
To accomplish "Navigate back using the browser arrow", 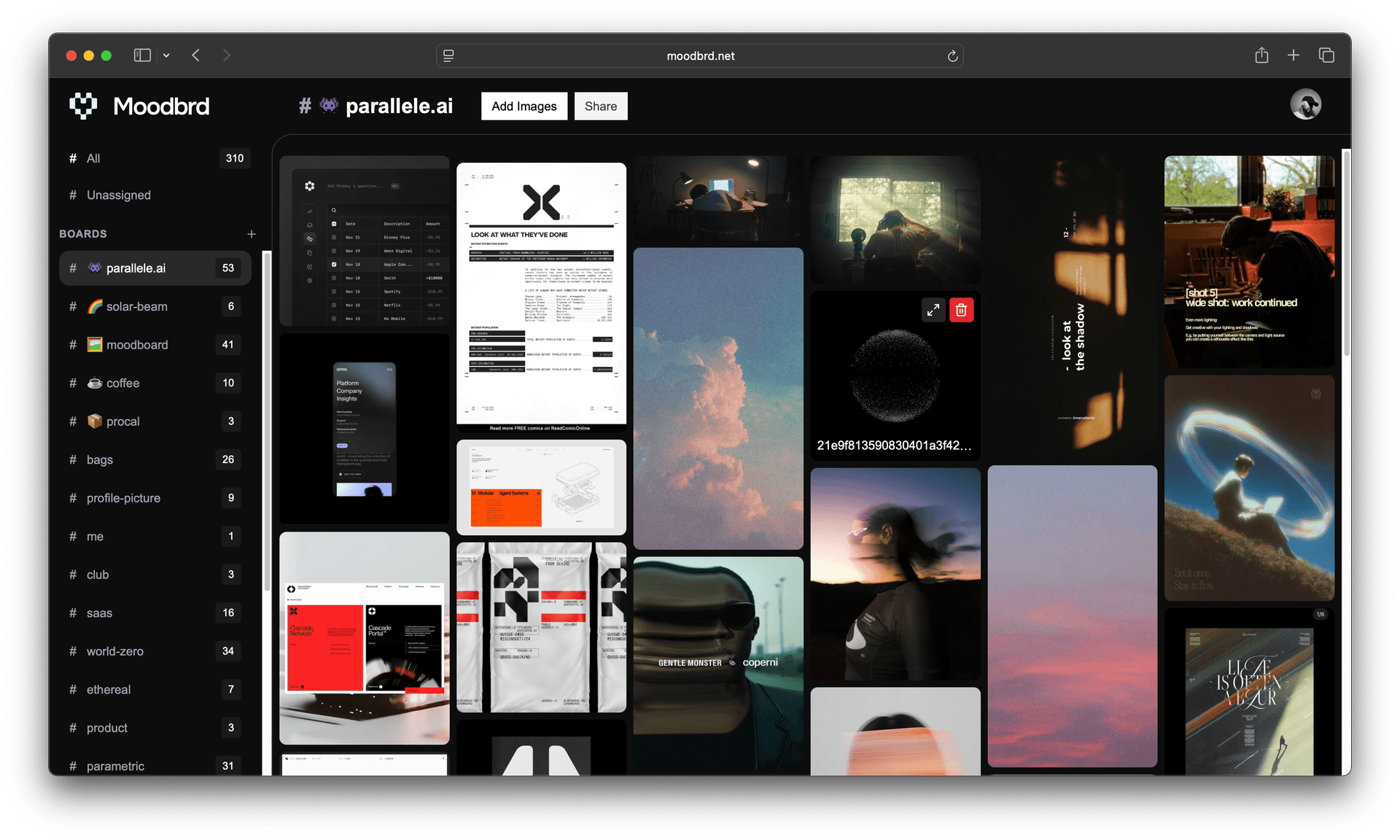I will pyautogui.click(x=195, y=55).
